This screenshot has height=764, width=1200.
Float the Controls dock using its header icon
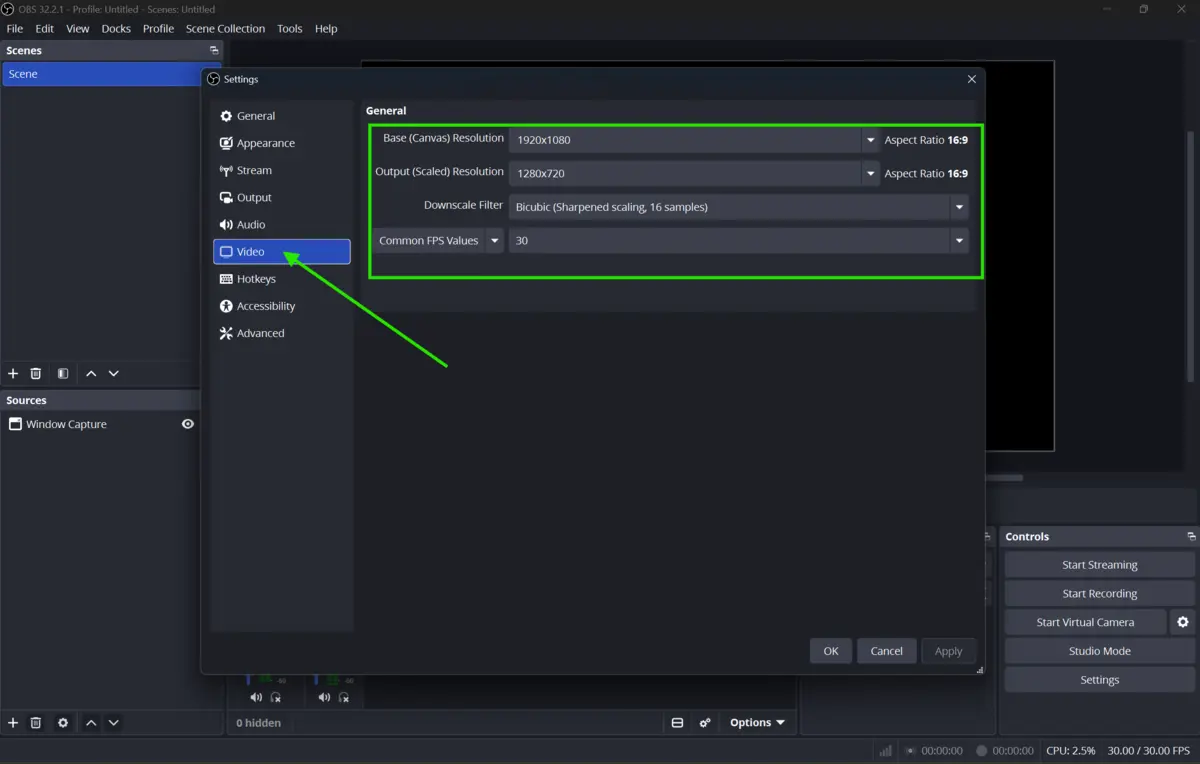(x=1191, y=537)
